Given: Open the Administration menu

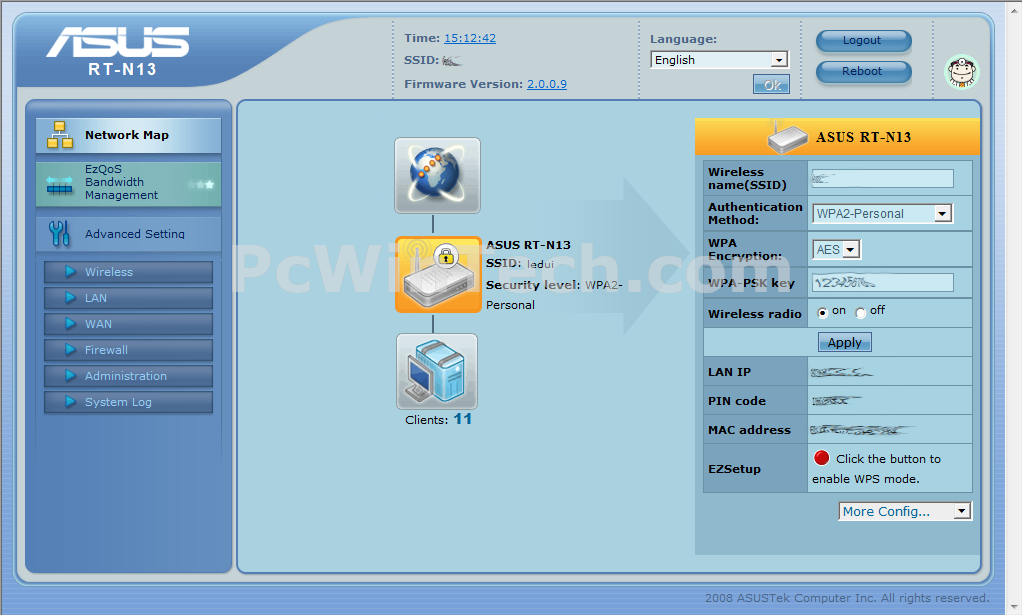Looking at the screenshot, I should [128, 376].
